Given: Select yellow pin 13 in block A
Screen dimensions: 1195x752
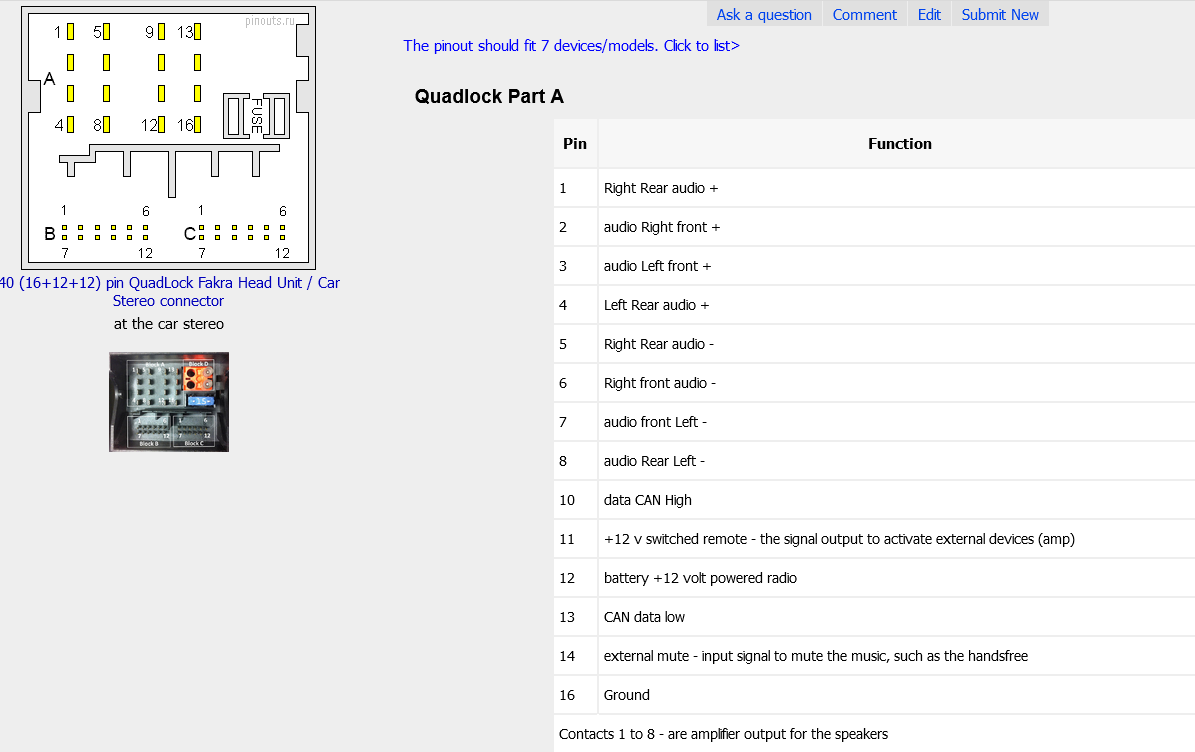Looking at the screenshot, I should 198,32.
